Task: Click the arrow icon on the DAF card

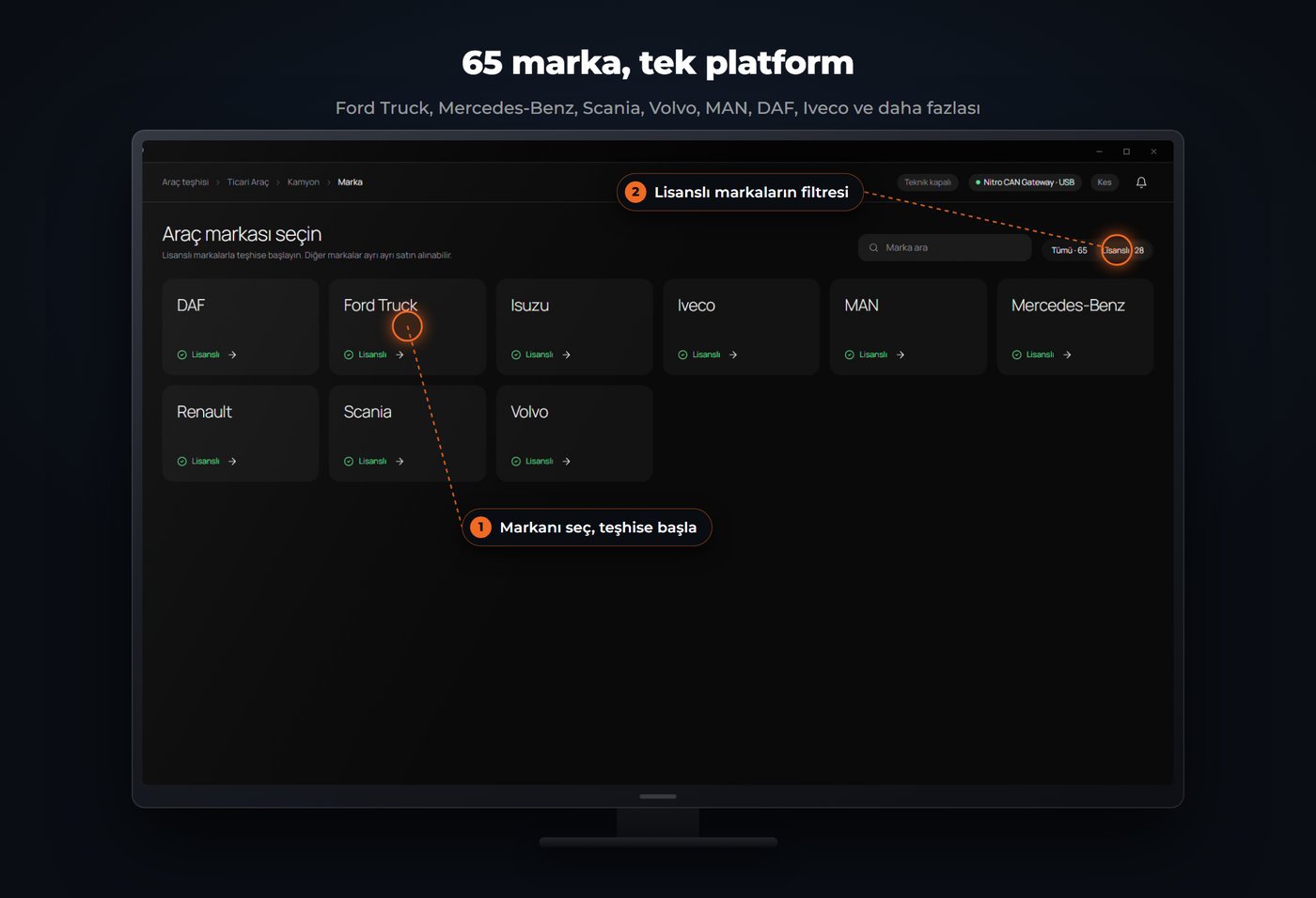Action: 232,354
